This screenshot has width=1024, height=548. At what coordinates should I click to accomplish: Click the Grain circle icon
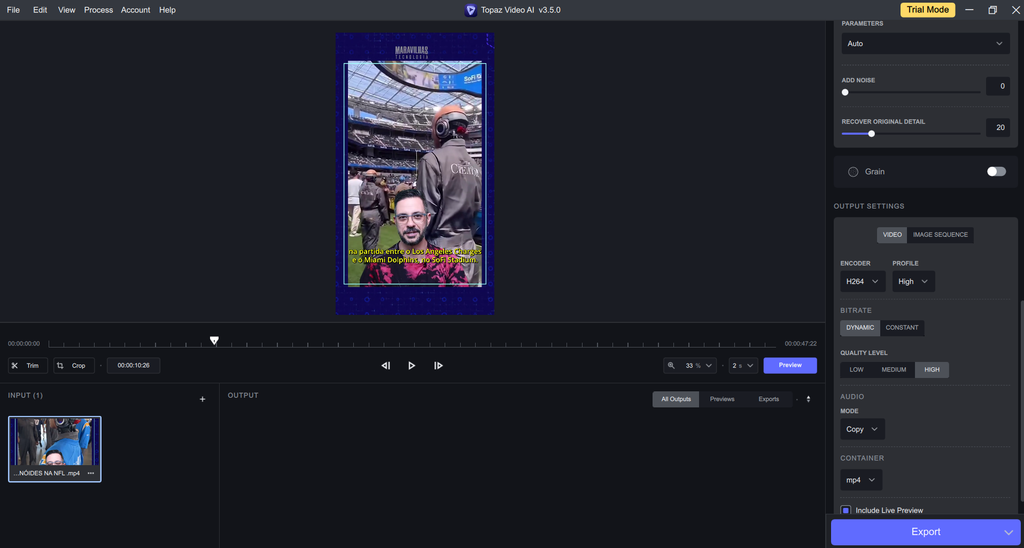coord(853,172)
